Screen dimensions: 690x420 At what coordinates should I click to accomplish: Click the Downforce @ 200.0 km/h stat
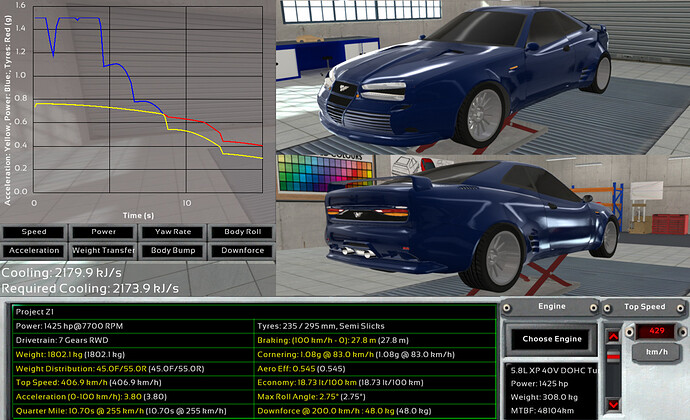(375, 411)
